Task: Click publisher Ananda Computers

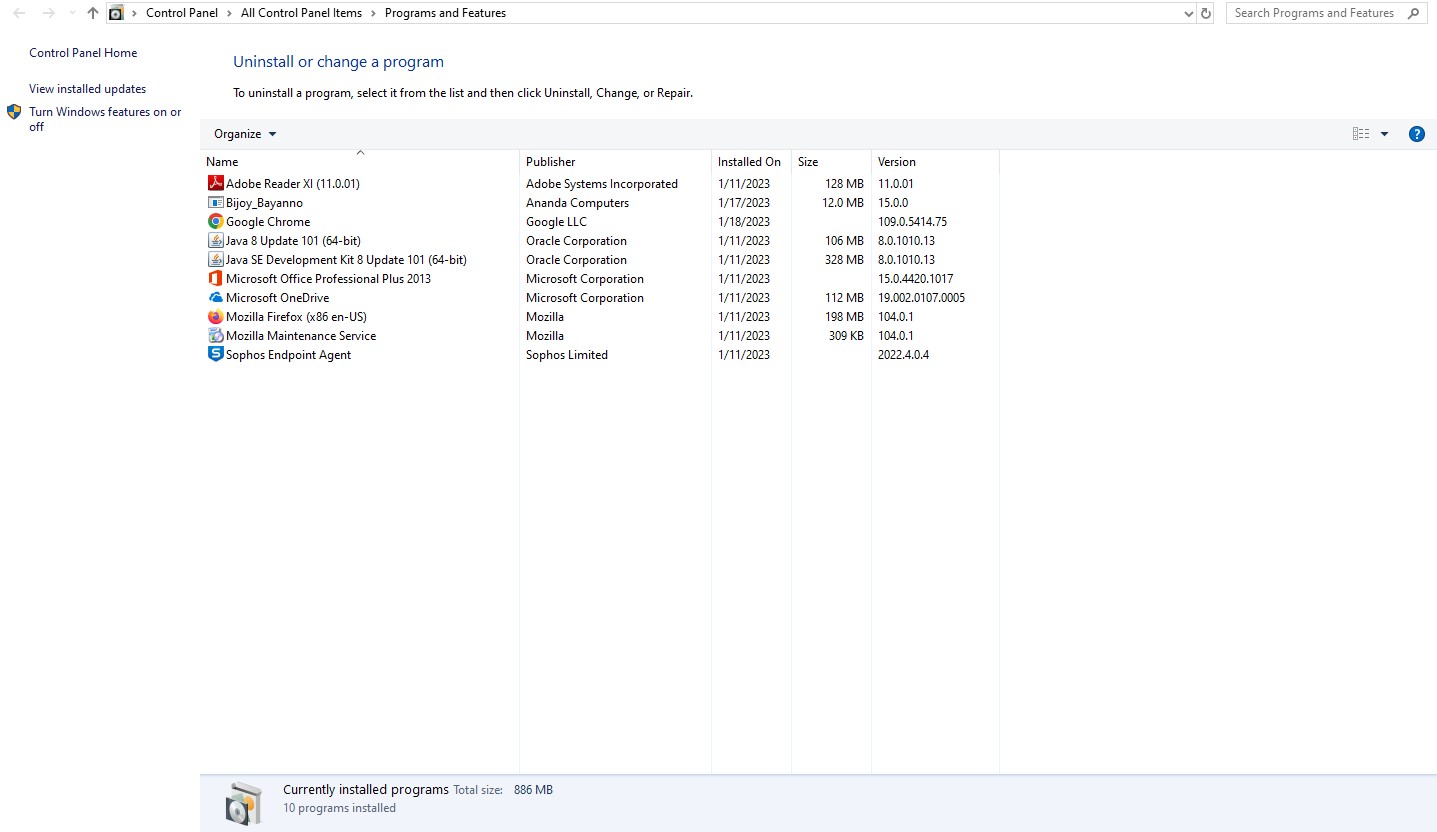Action: coord(577,202)
